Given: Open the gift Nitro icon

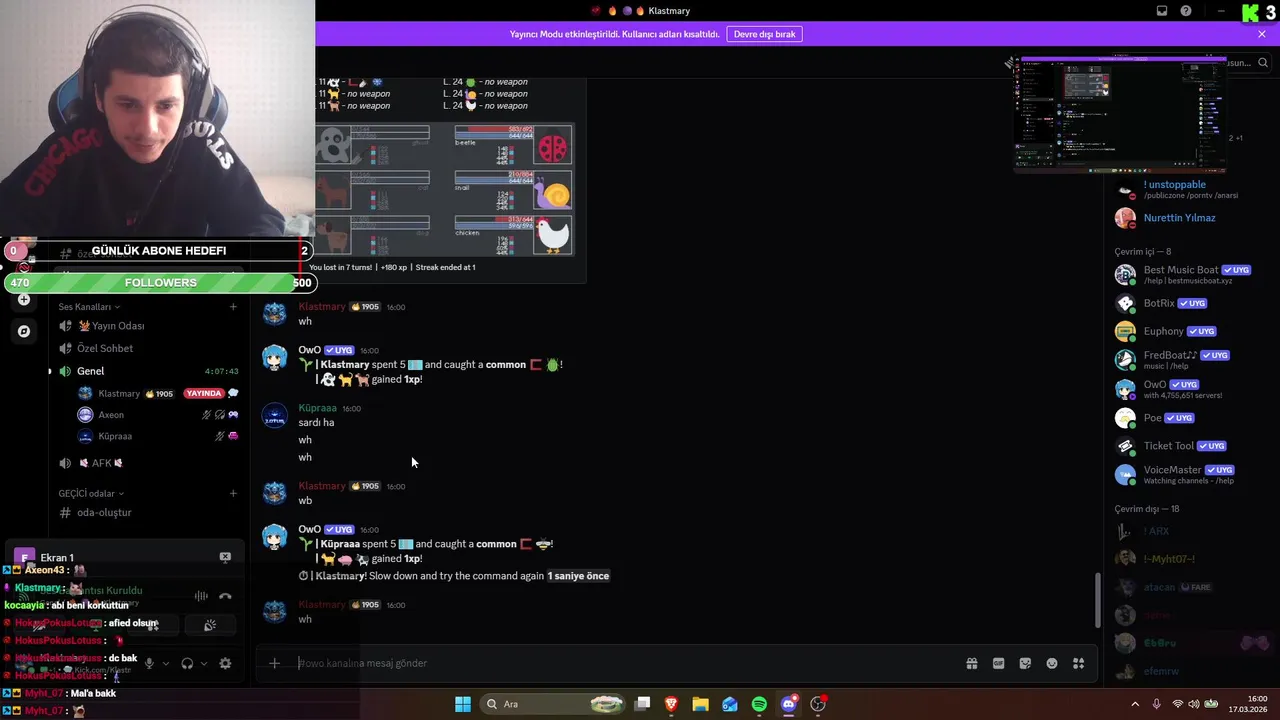Looking at the screenshot, I should [x=971, y=663].
